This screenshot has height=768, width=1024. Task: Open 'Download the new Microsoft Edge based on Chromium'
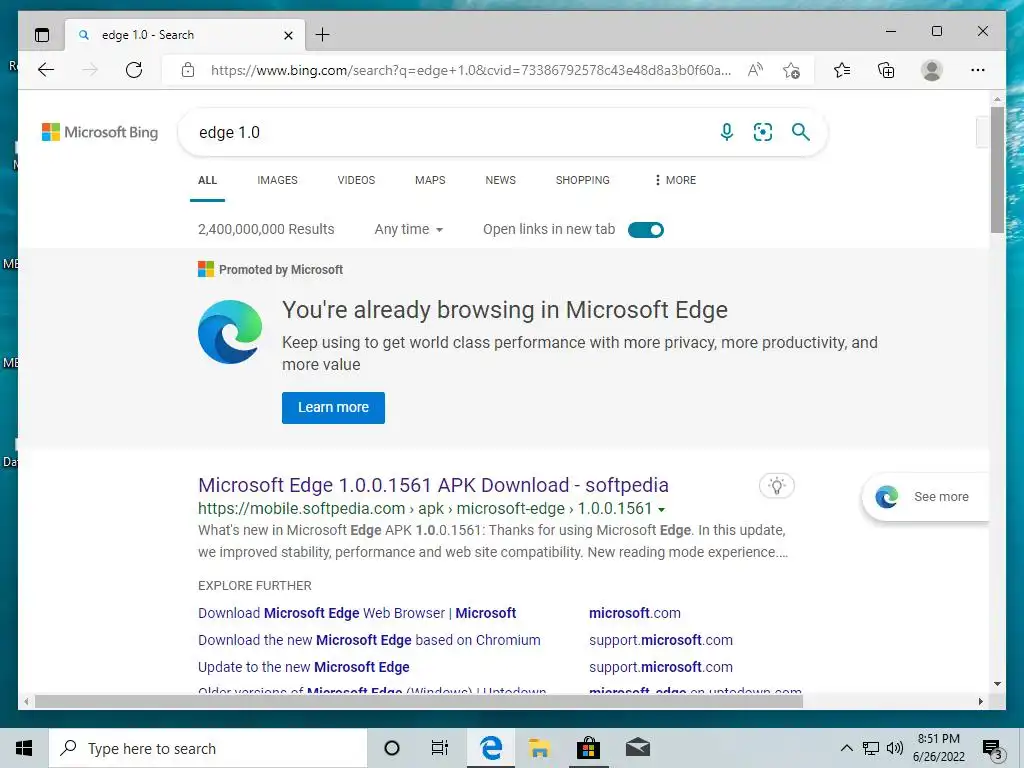click(x=369, y=640)
